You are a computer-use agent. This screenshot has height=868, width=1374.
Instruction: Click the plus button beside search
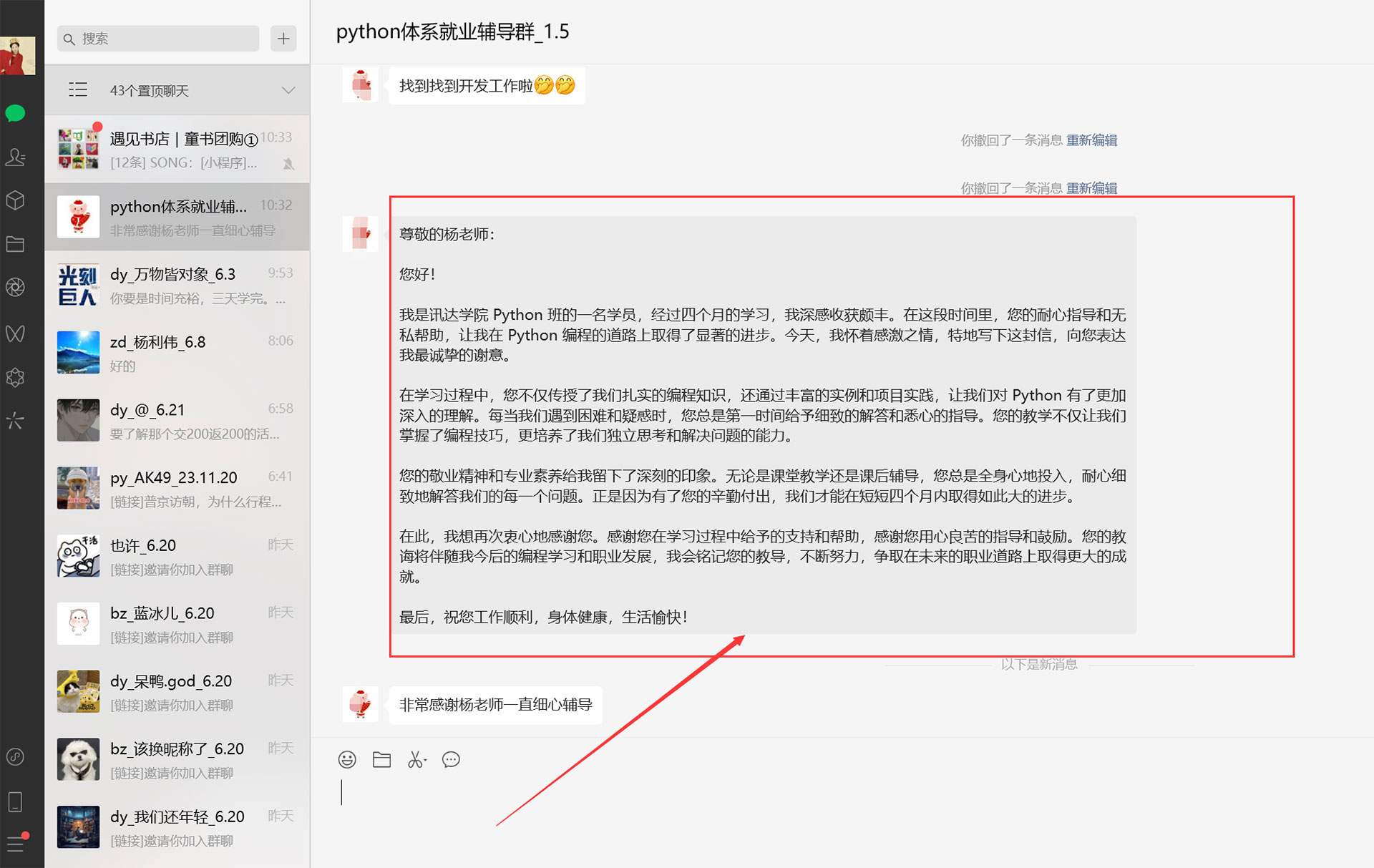(283, 39)
